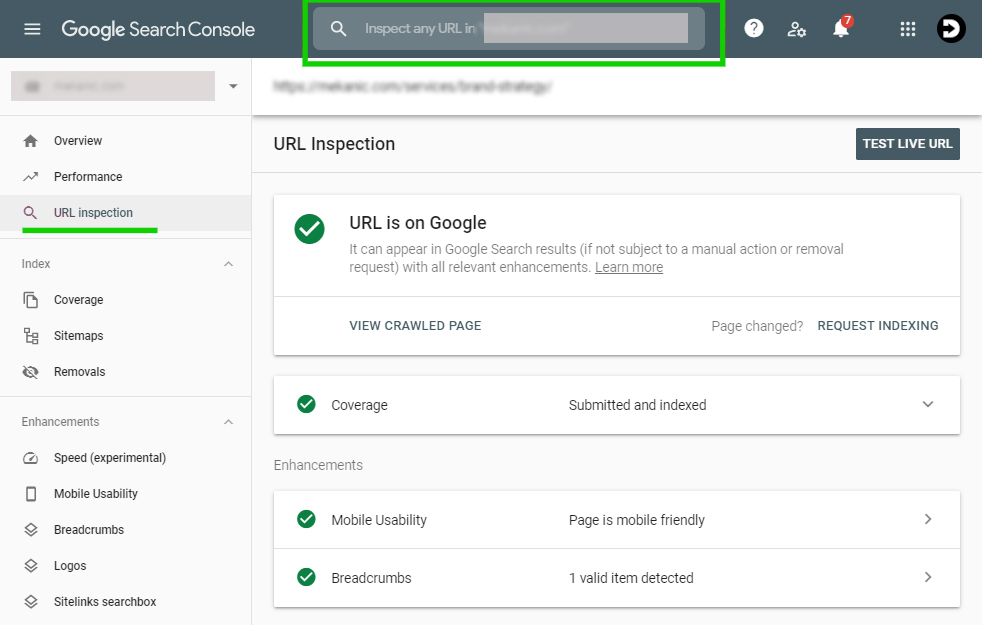This screenshot has height=625, width=982.
Task: Follow the Learn more link
Action: [629, 267]
